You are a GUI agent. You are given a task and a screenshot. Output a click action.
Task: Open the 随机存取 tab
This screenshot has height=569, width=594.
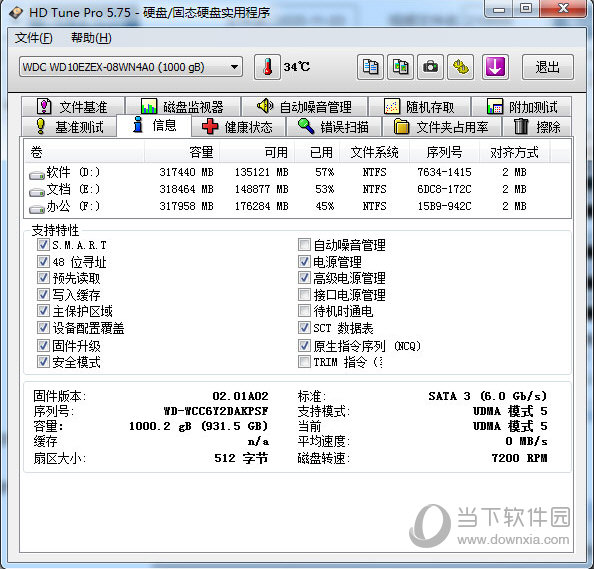[419, 106]
